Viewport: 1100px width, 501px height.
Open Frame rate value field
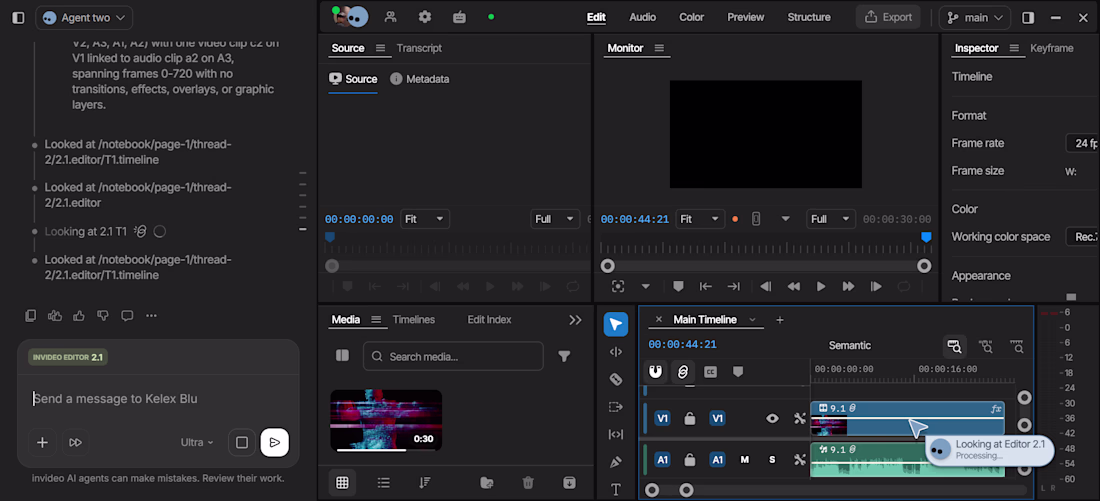(x=1082, y=143)
